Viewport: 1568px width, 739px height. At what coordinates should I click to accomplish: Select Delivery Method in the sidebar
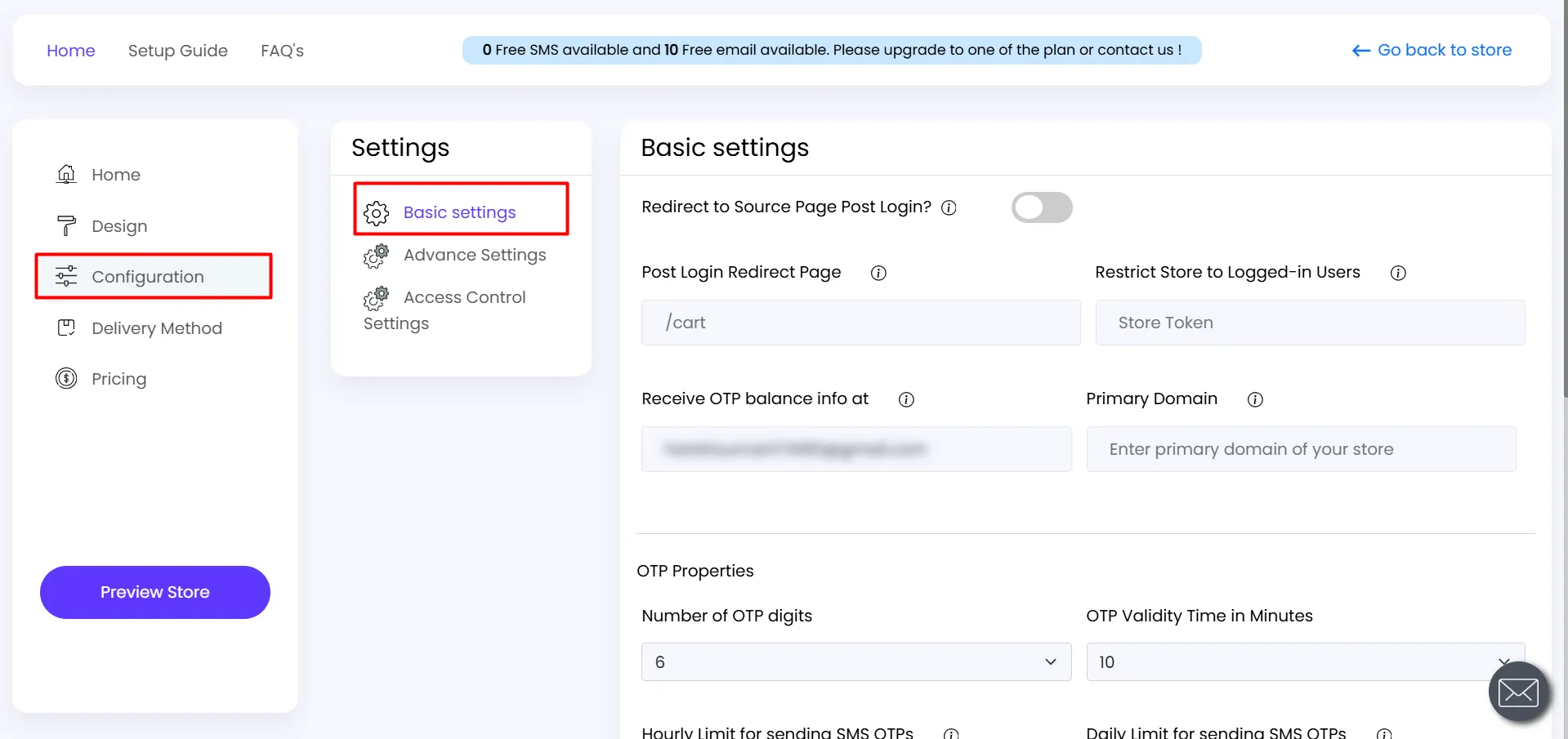157,327
